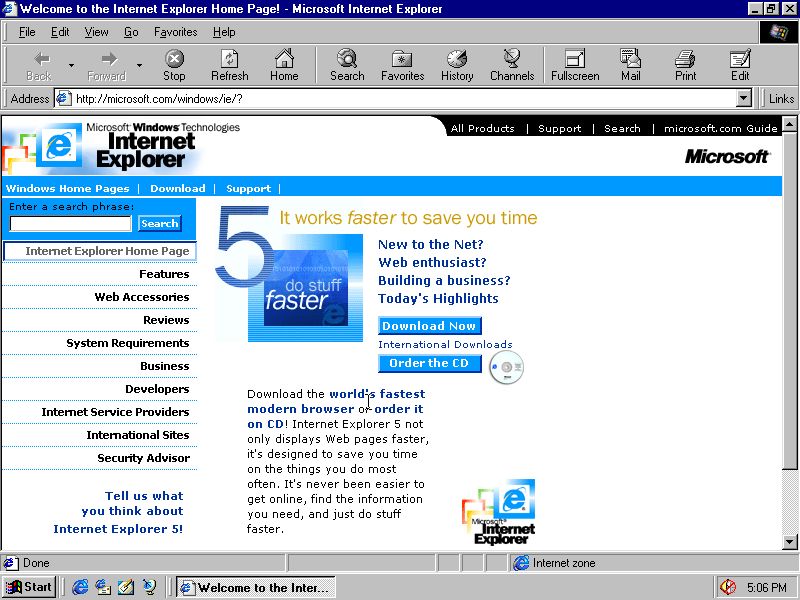Open the International Downloads link
Screen dimensions: 800x600
[445, 344]
